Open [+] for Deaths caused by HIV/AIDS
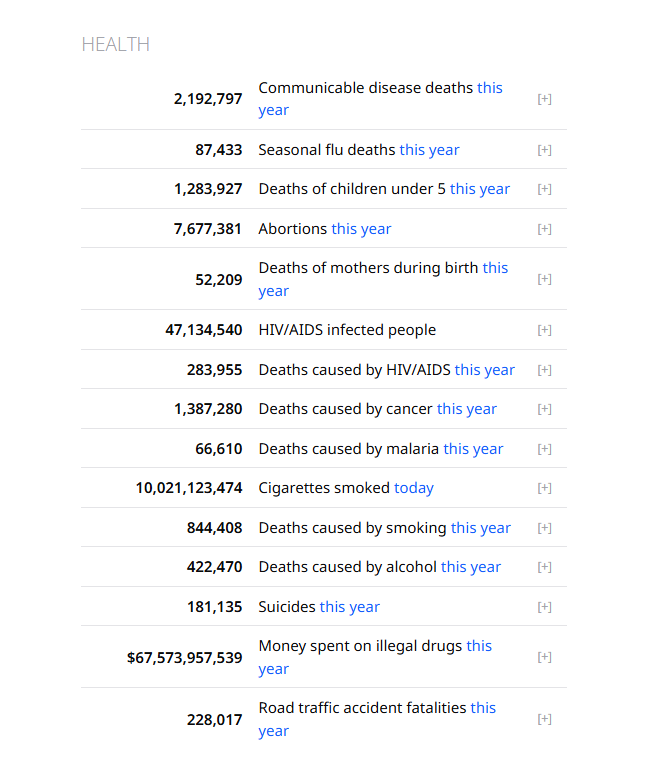This screenshot has width=647, height=777. [544, 370]
